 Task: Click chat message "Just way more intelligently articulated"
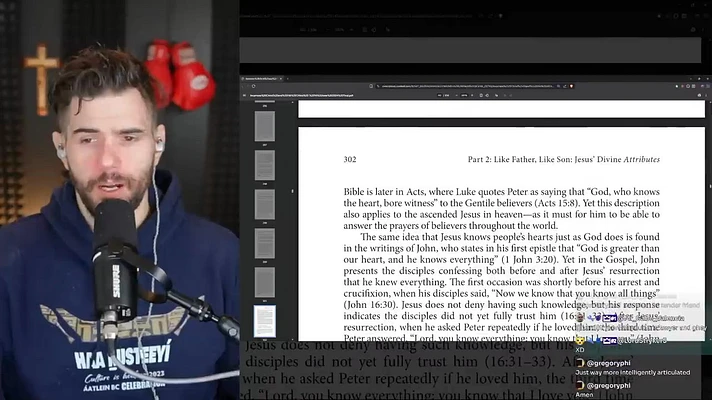tap(633, 372)
